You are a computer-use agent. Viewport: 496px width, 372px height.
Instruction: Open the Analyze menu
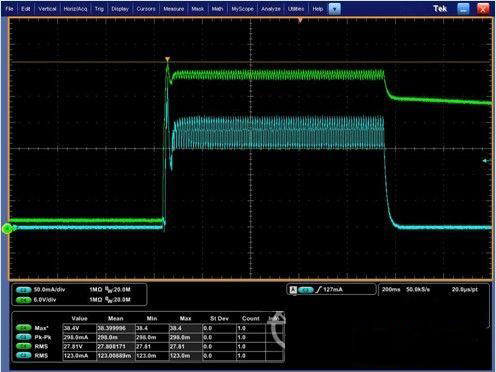(x=271, y=9)
